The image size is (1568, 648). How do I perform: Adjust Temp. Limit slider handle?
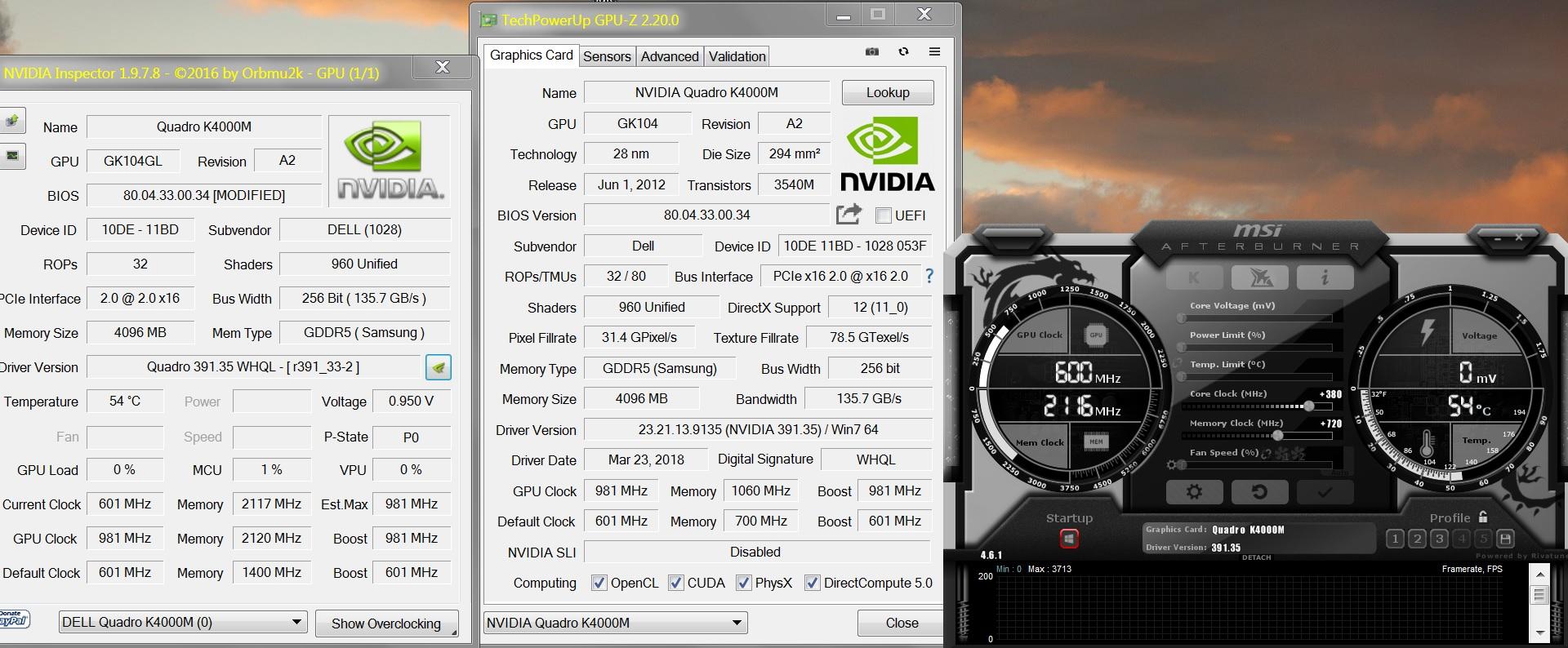tap(1182, 376)
